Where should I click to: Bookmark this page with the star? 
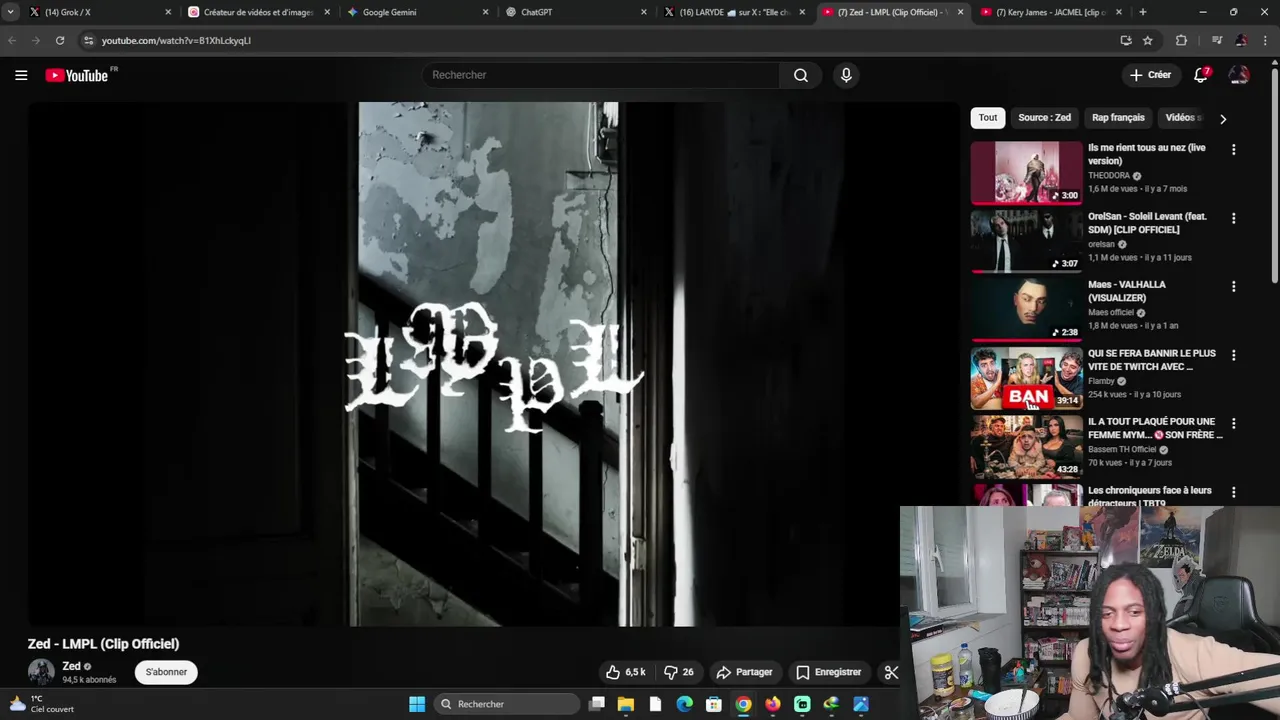[x=1148, y=40]
